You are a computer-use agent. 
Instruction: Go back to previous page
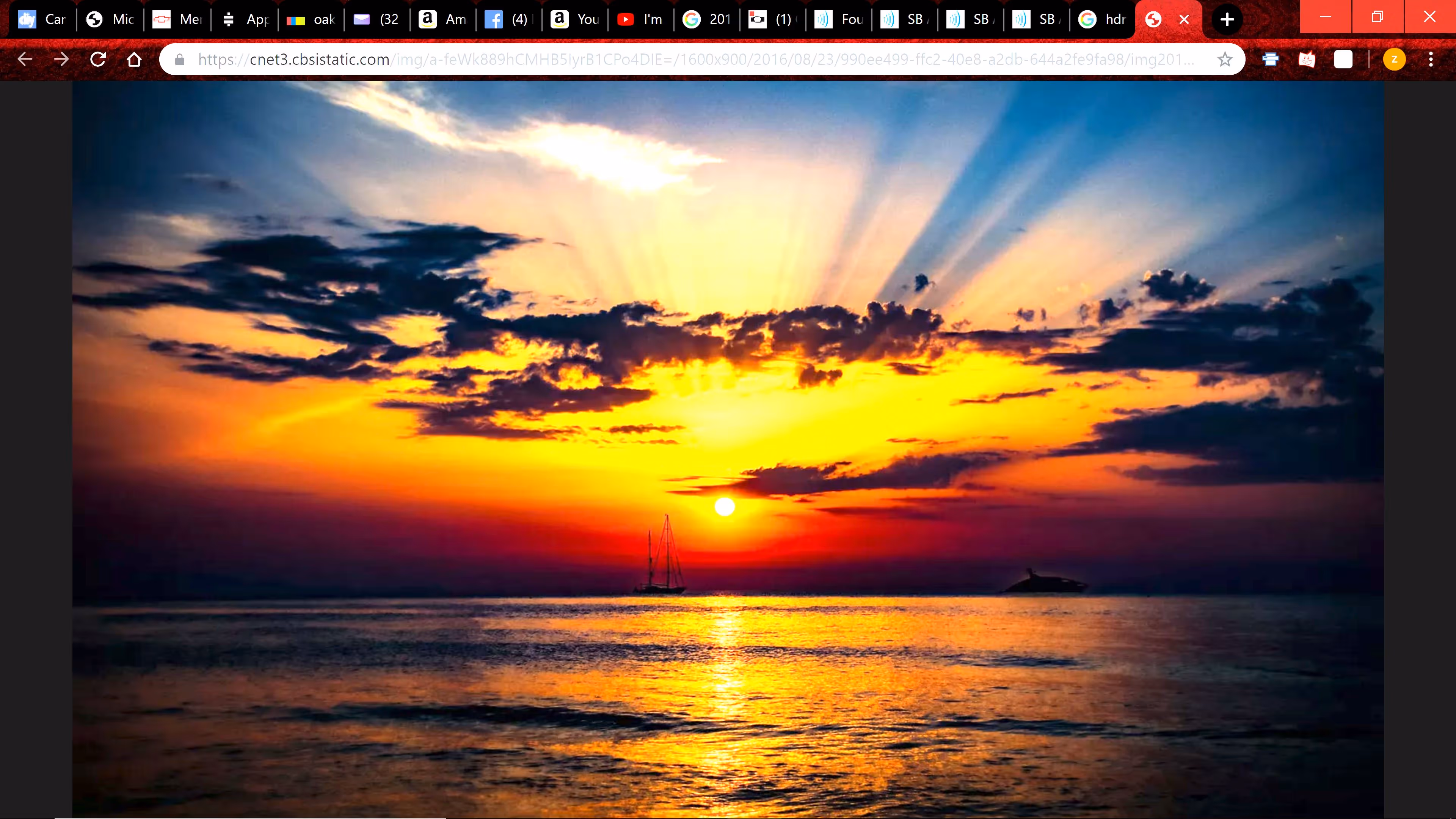tap(25, 60)
